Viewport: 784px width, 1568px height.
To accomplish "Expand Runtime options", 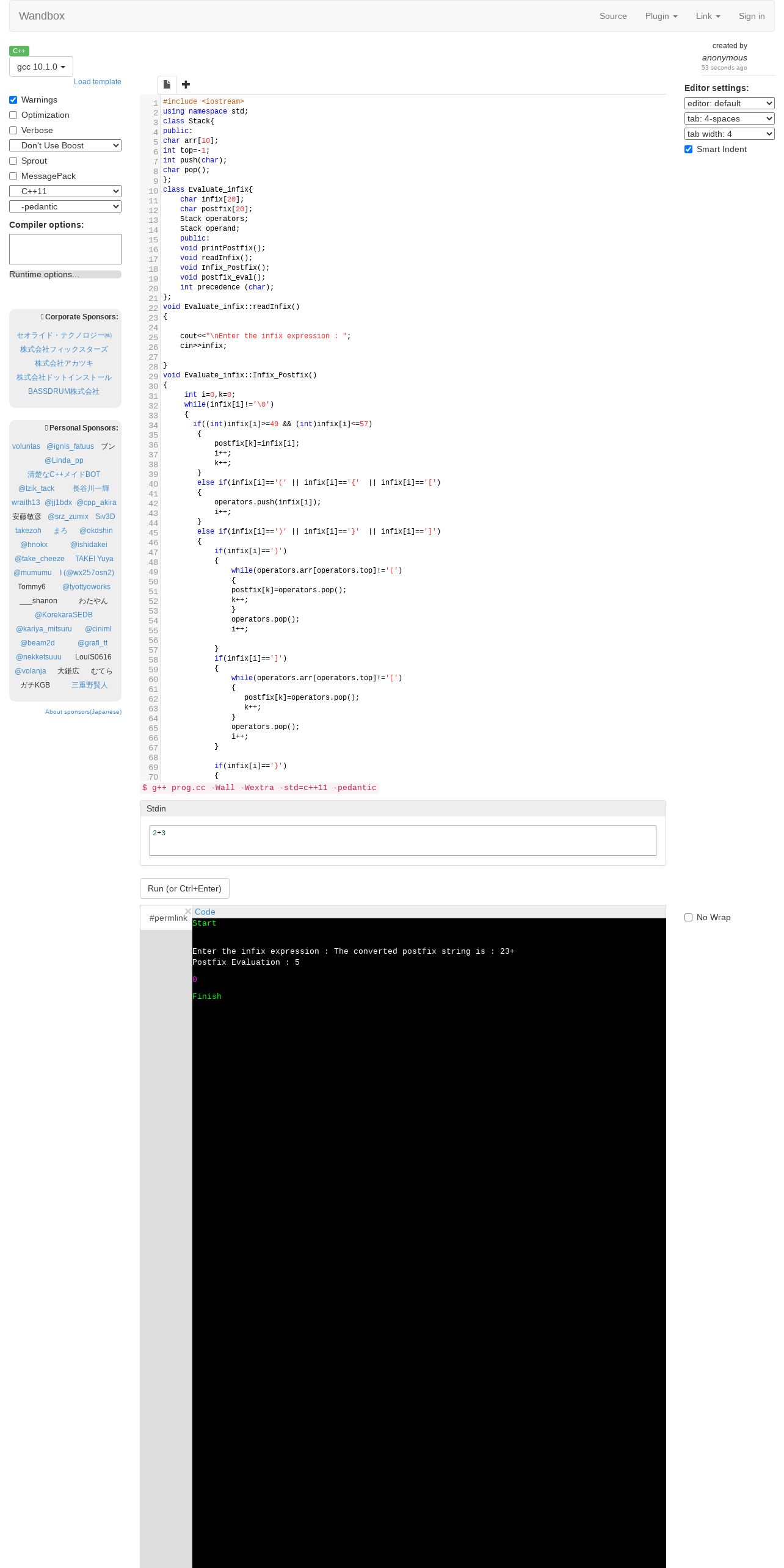I will point(65,274).
